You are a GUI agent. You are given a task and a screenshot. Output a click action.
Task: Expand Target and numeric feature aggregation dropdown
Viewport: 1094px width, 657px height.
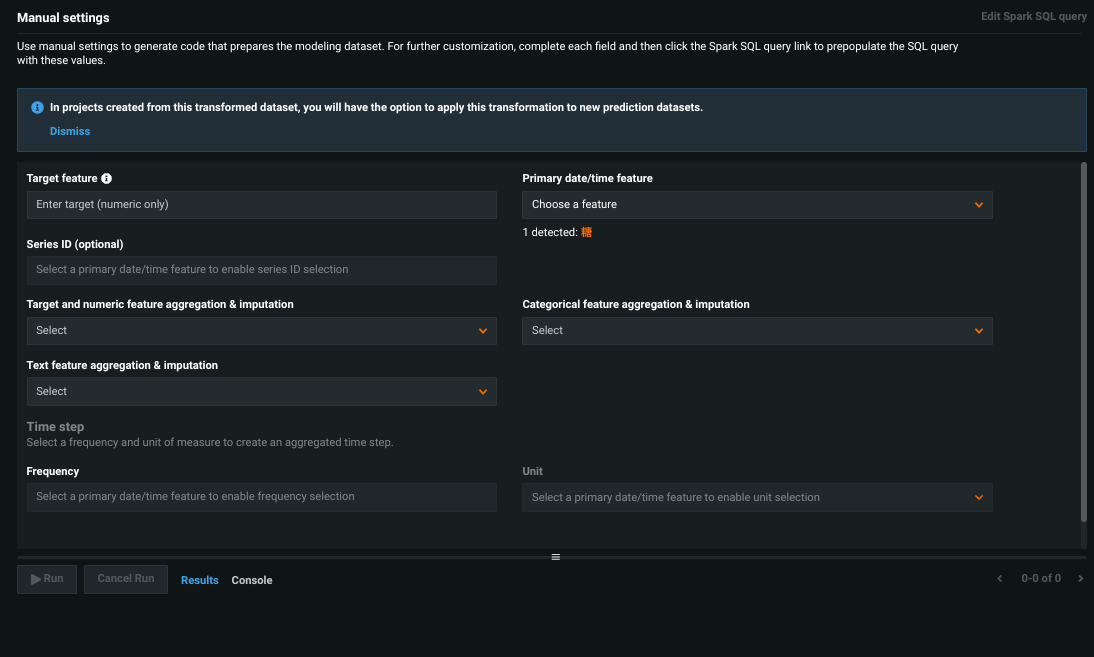(261, 331)
